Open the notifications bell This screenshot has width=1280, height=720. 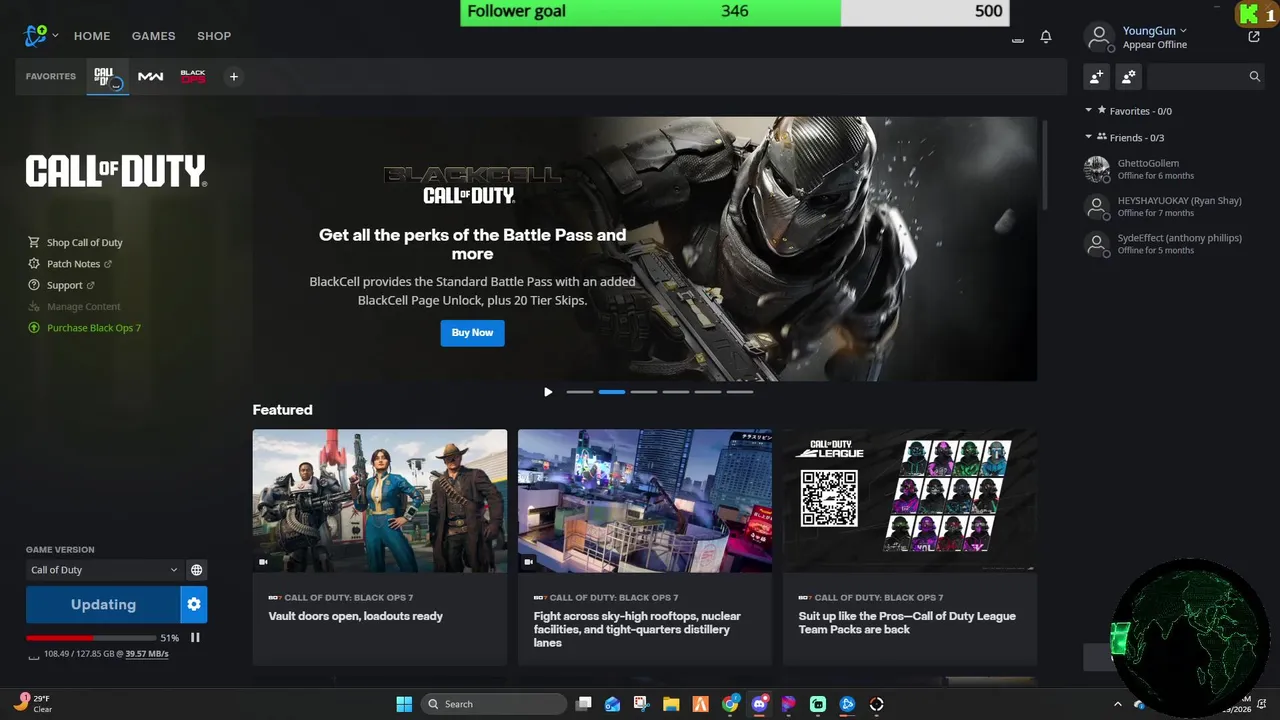1046,37
